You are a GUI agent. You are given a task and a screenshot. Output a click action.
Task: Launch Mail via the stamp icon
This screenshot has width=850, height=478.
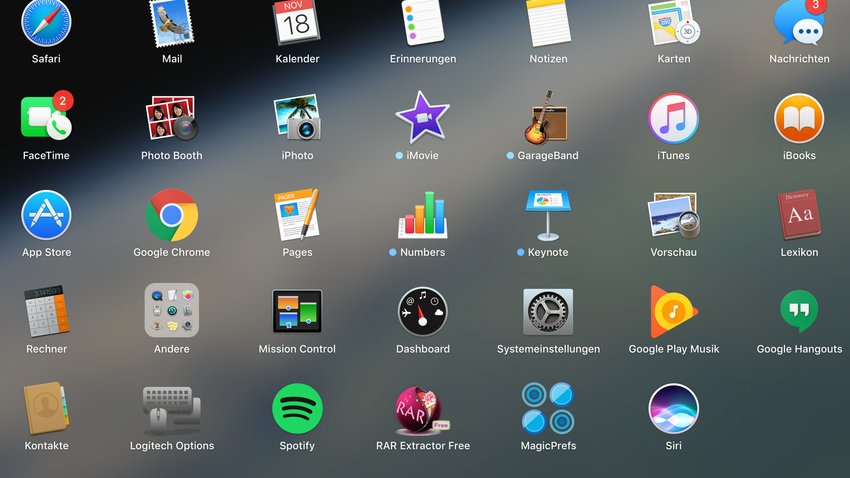click(172, 22)
